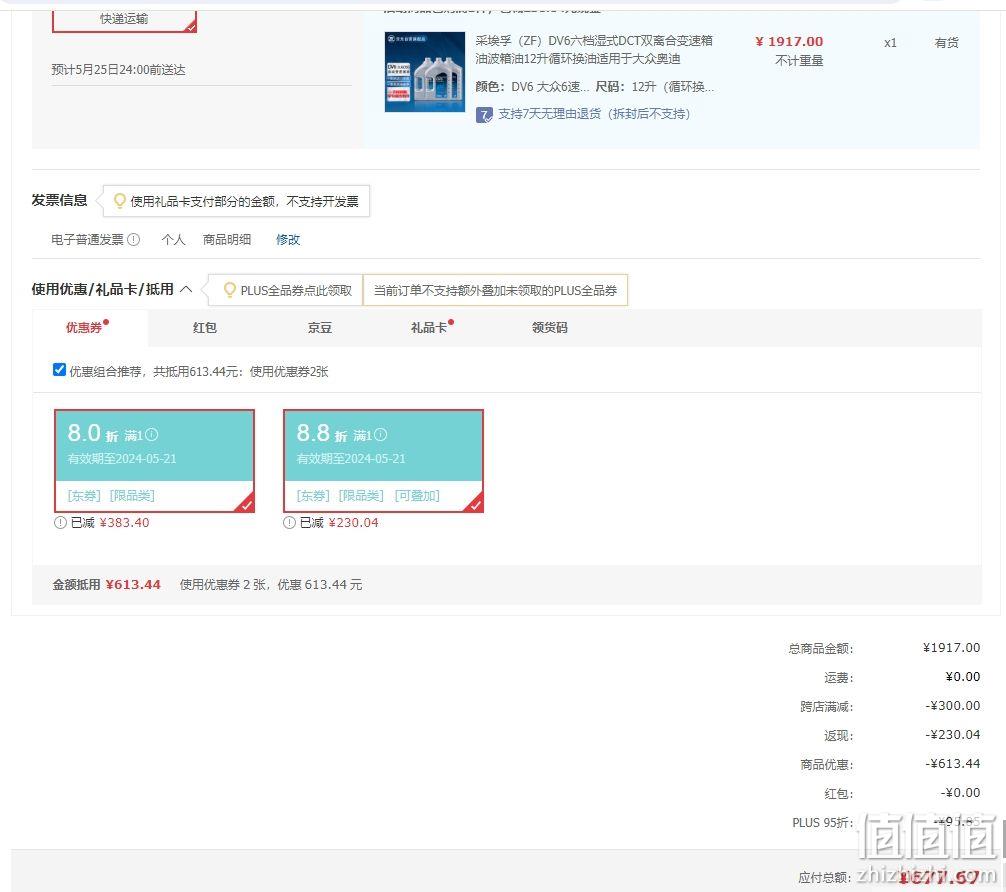The width and height of the screenshot is (1006, 892).
Task: Click the 运费 value ¥0.00
Action: (962, 676)
